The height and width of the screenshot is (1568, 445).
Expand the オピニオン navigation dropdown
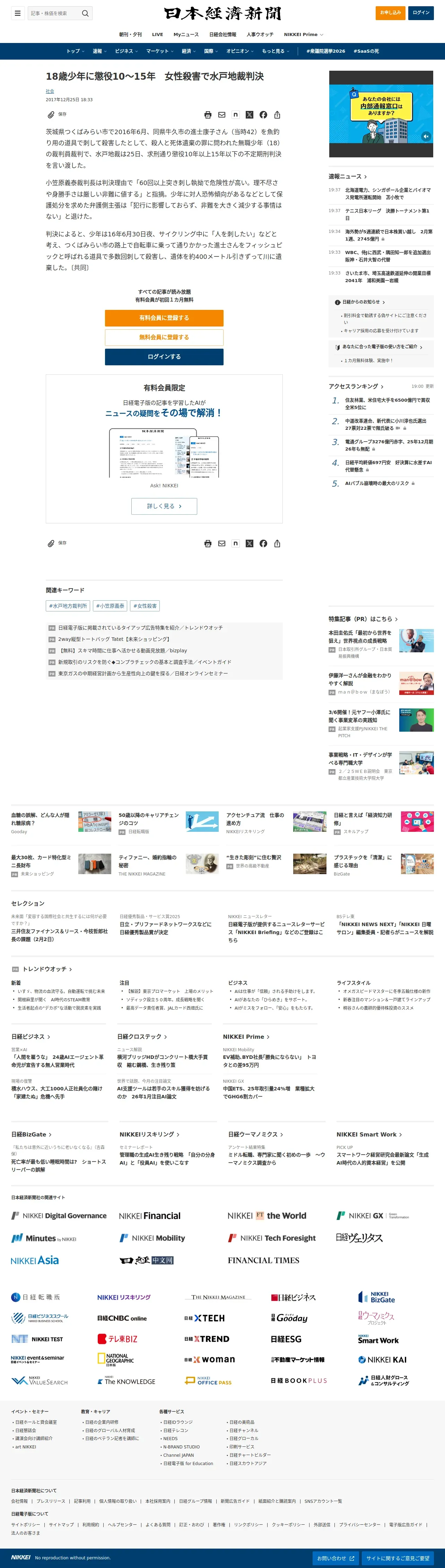click(240, 51)
